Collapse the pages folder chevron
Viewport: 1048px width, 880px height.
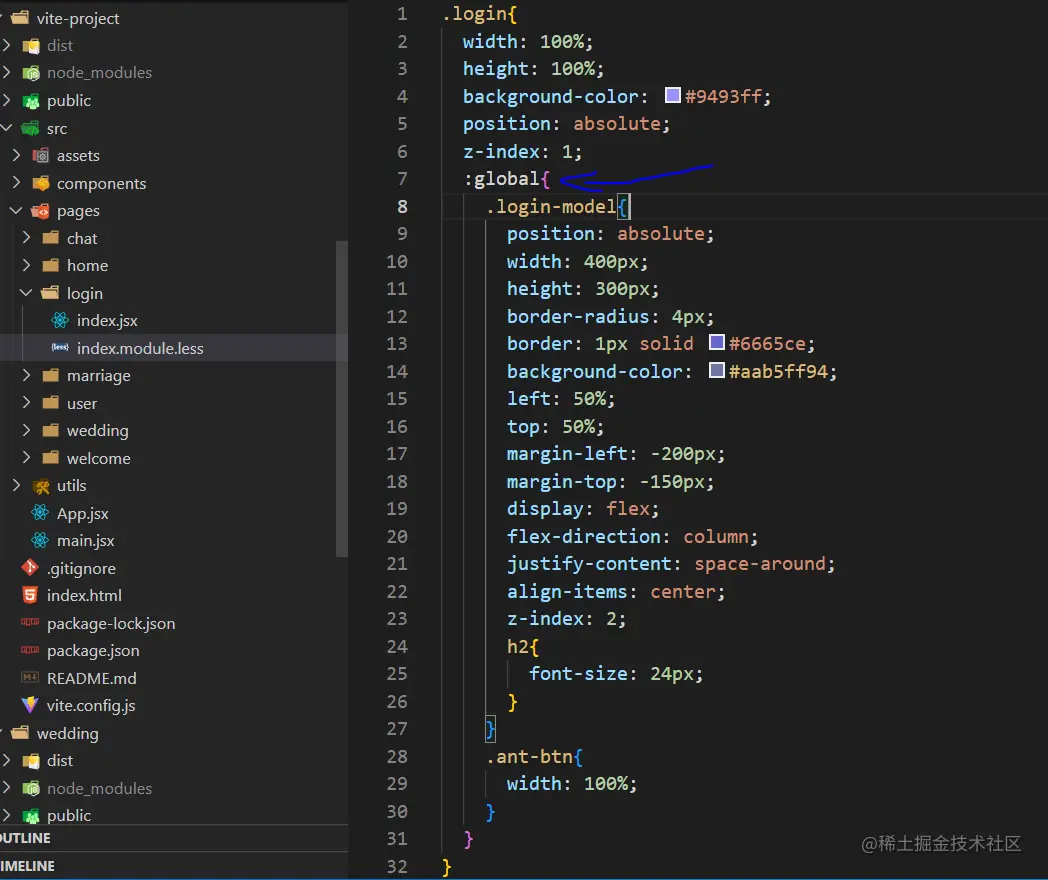click(x=16, y=210)
